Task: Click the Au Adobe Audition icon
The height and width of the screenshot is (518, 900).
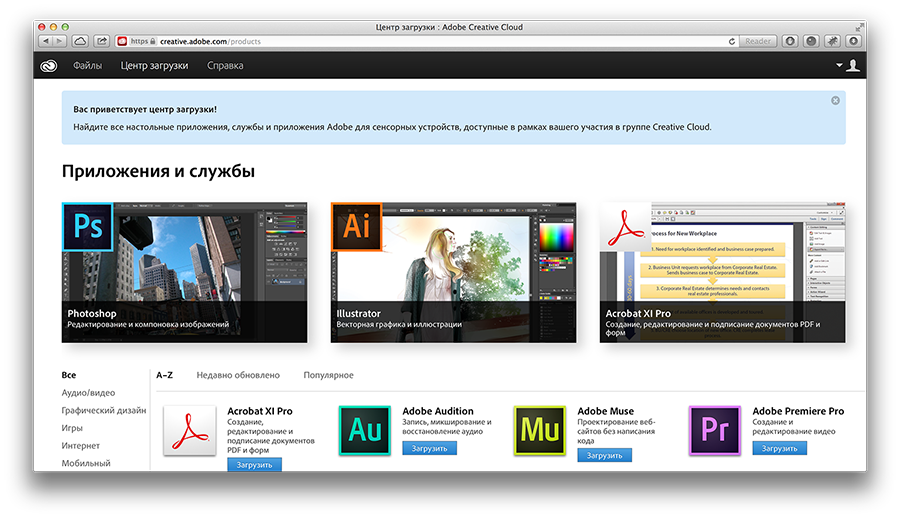Action: tap(365, 431)
